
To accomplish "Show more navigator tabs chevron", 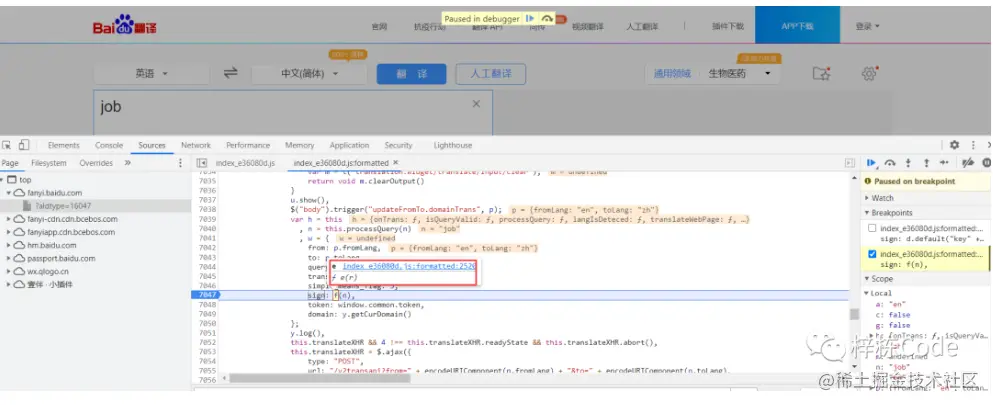I will pyautogui.click(x=127, y=163).
